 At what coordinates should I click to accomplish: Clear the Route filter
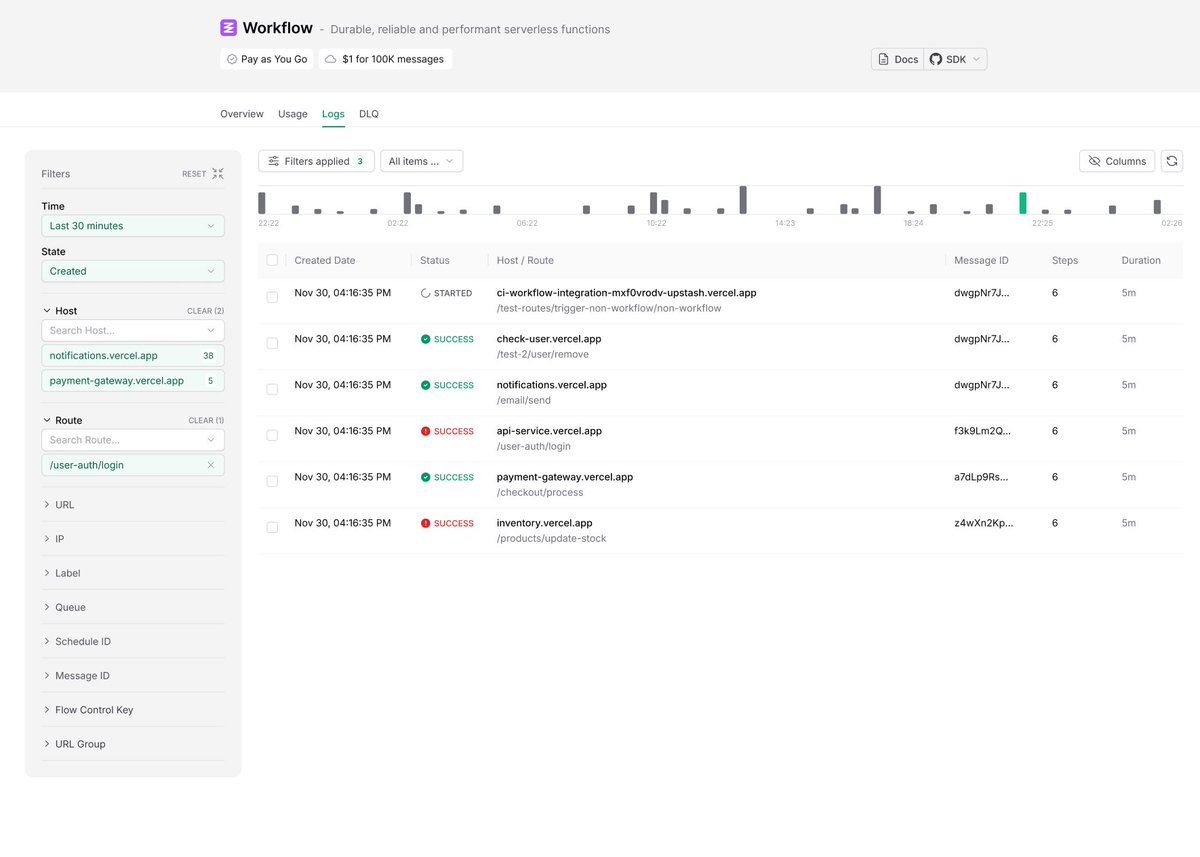[x=206, y=421]
